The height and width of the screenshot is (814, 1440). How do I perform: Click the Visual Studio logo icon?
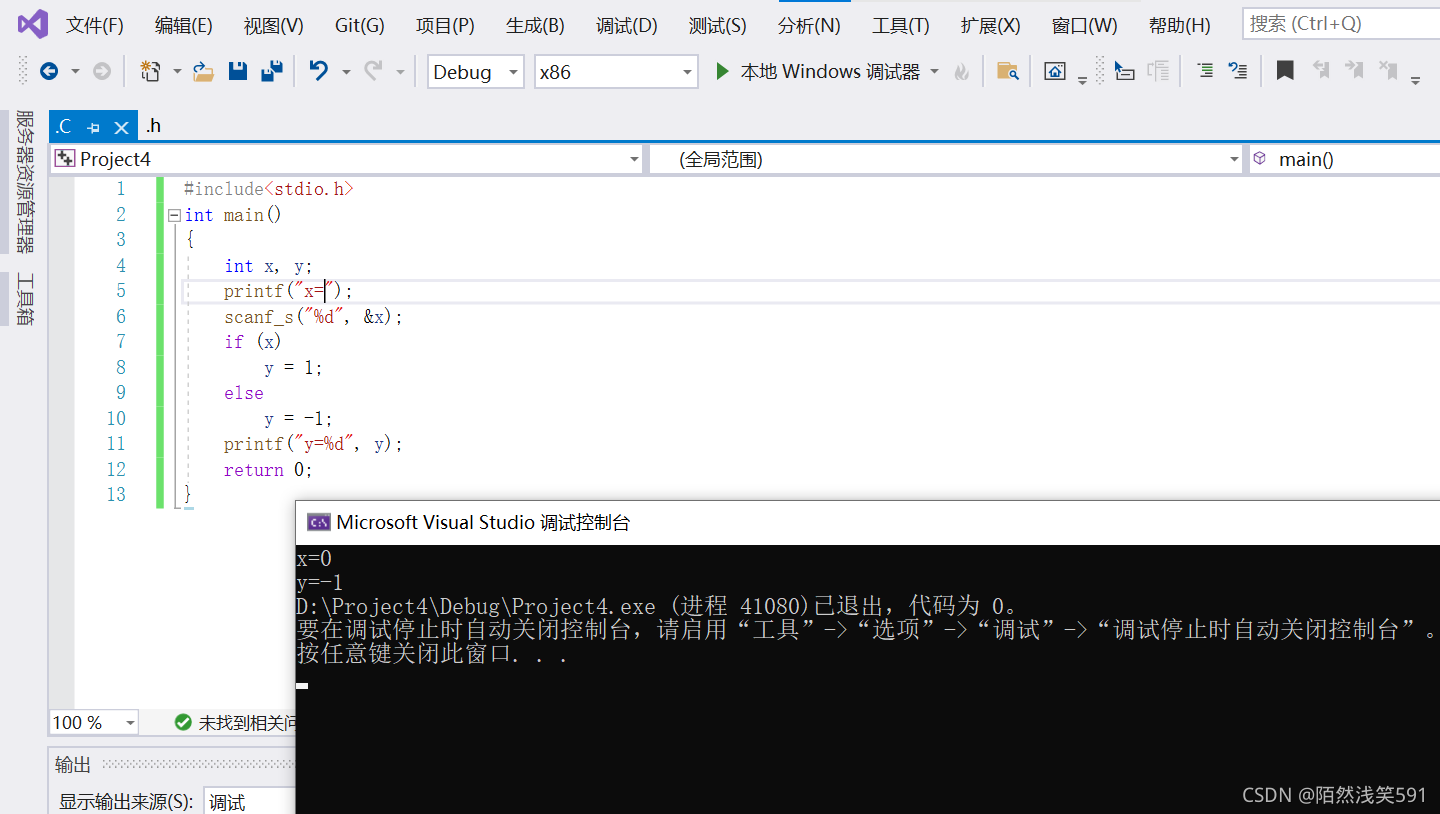[x=33, y=24]
